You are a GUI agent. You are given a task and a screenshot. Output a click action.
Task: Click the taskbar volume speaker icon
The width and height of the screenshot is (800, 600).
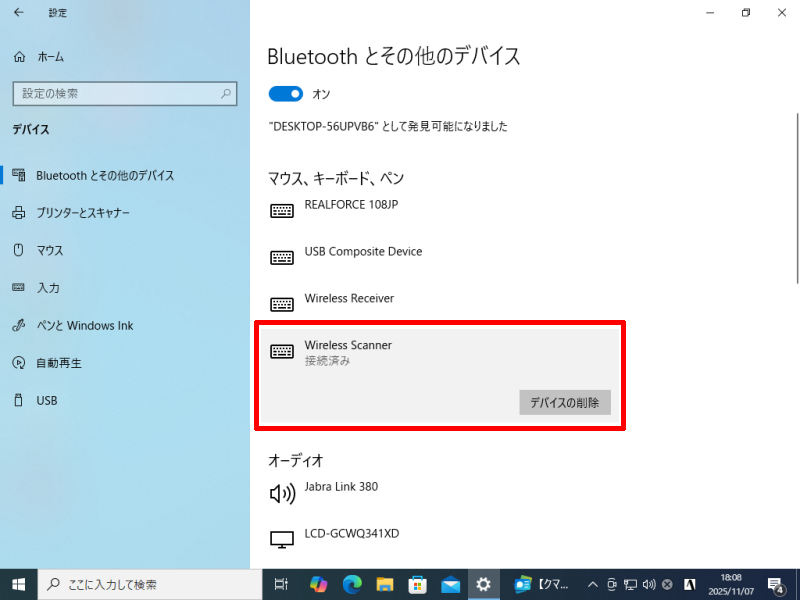click(649, 584)
